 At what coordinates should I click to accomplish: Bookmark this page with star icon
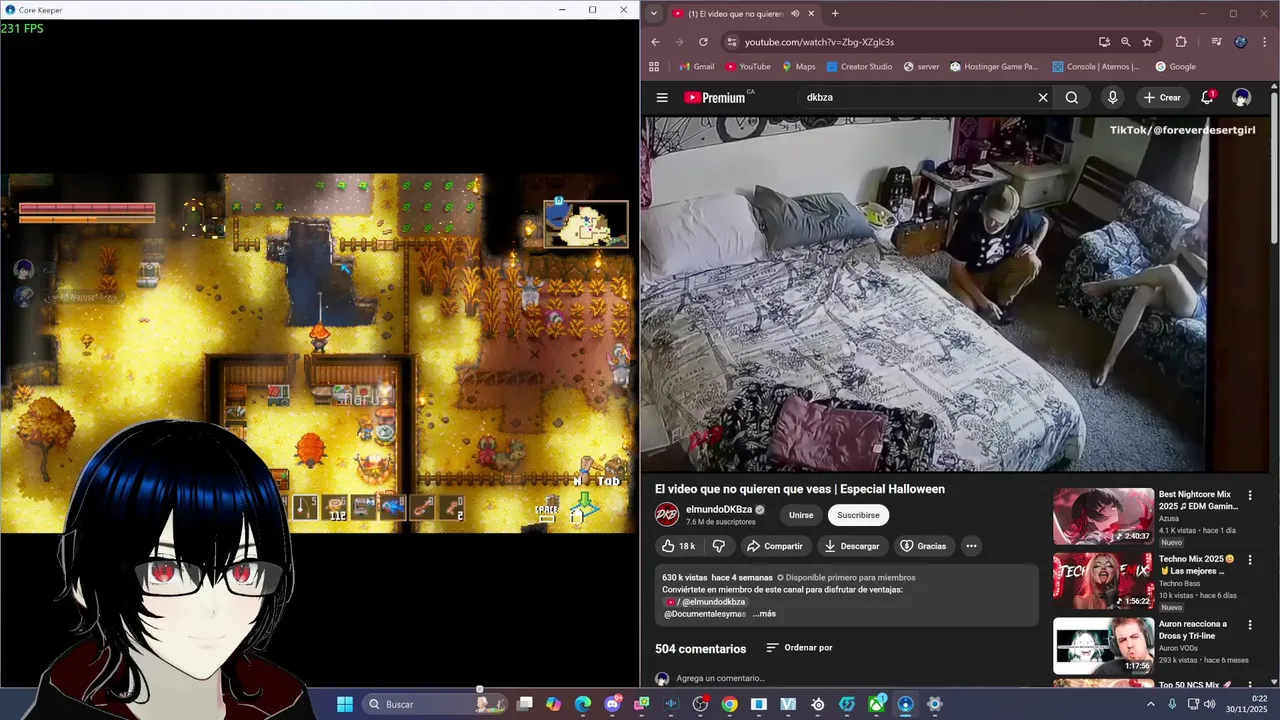1147,42
